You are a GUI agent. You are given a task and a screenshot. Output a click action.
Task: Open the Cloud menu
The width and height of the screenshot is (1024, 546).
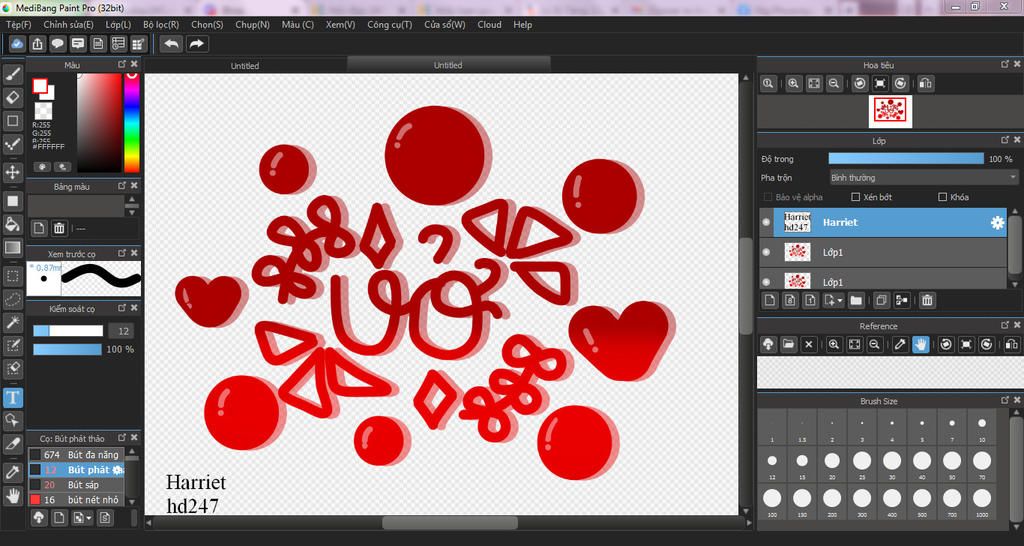click(489, 25)
